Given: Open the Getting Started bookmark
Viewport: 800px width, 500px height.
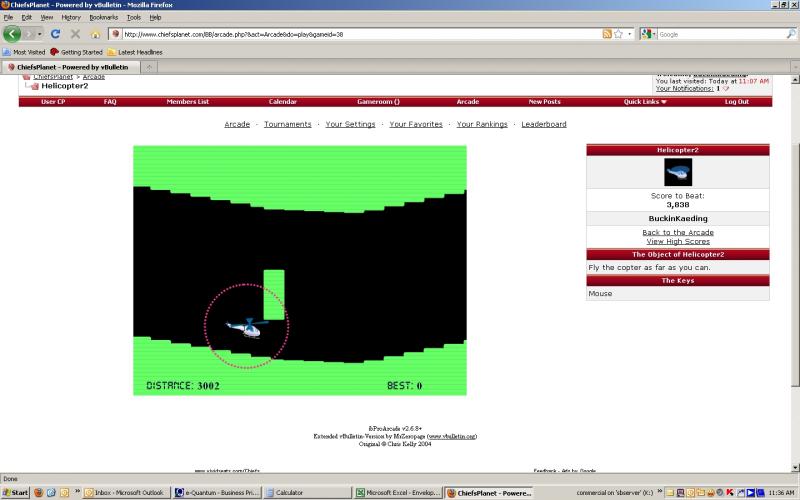Looking at the screenshot, I should [x=77, y=52].
